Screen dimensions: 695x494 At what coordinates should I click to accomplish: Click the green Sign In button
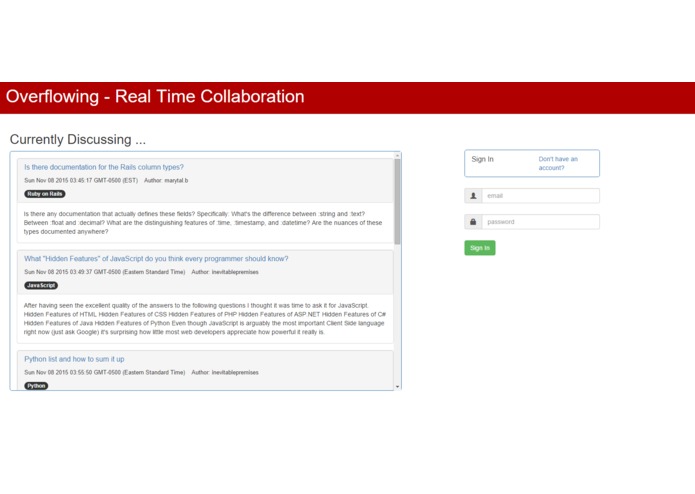point(480,248)
